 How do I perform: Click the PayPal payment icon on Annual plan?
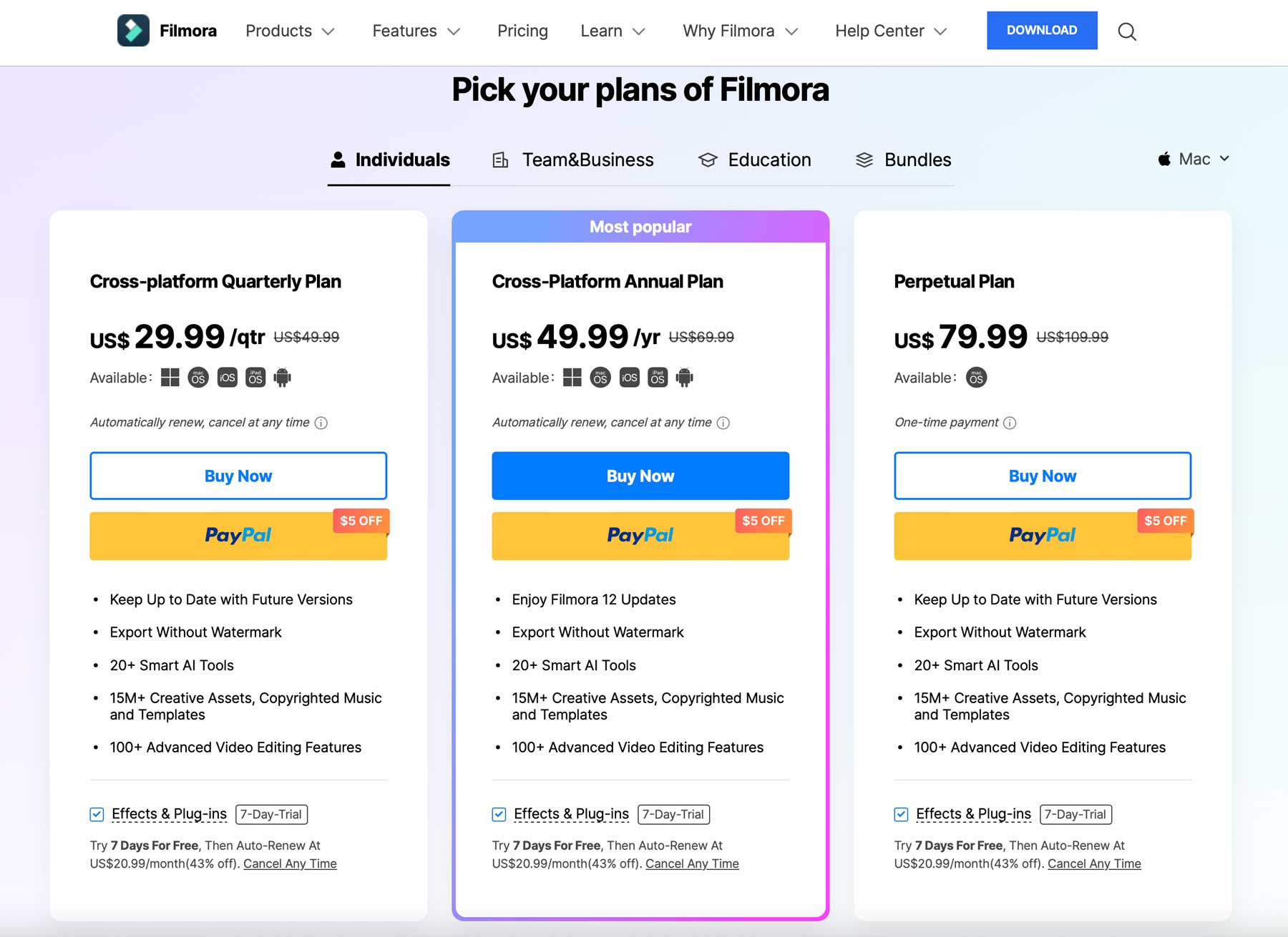click(x=640, y=536)
